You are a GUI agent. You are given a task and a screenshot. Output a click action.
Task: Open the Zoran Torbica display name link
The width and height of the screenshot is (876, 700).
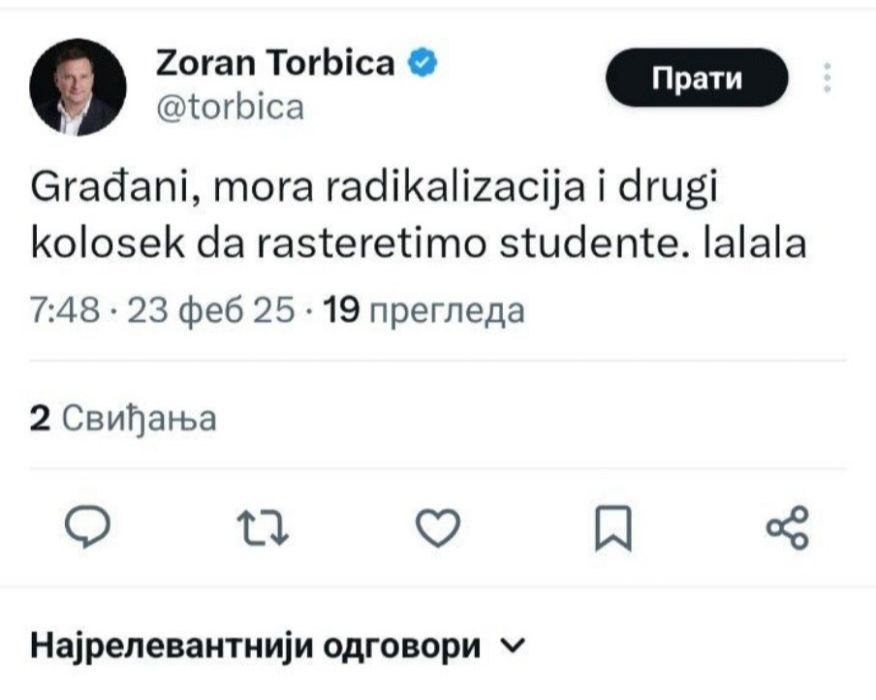275,64
